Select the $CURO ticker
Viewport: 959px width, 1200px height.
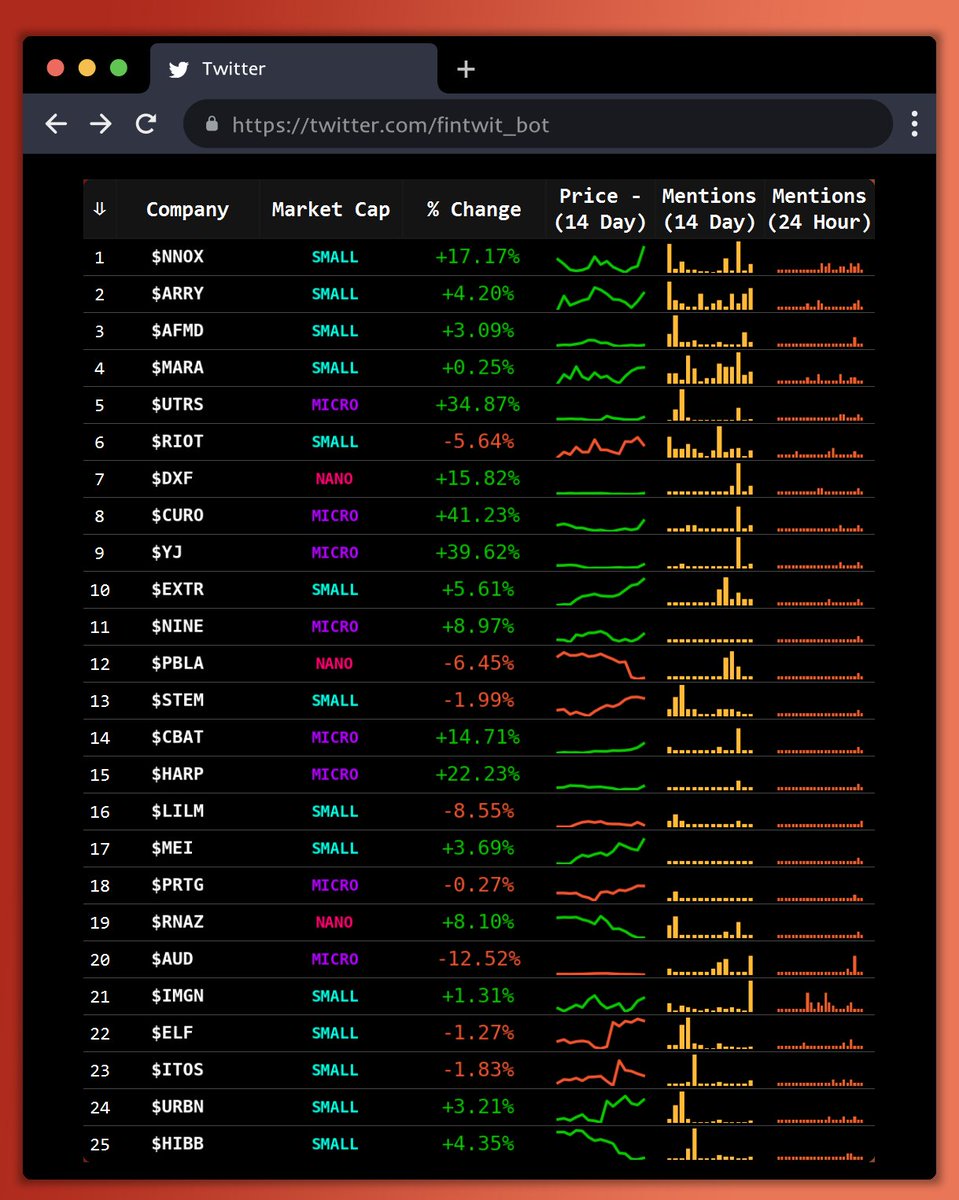[x=178, y=516]
